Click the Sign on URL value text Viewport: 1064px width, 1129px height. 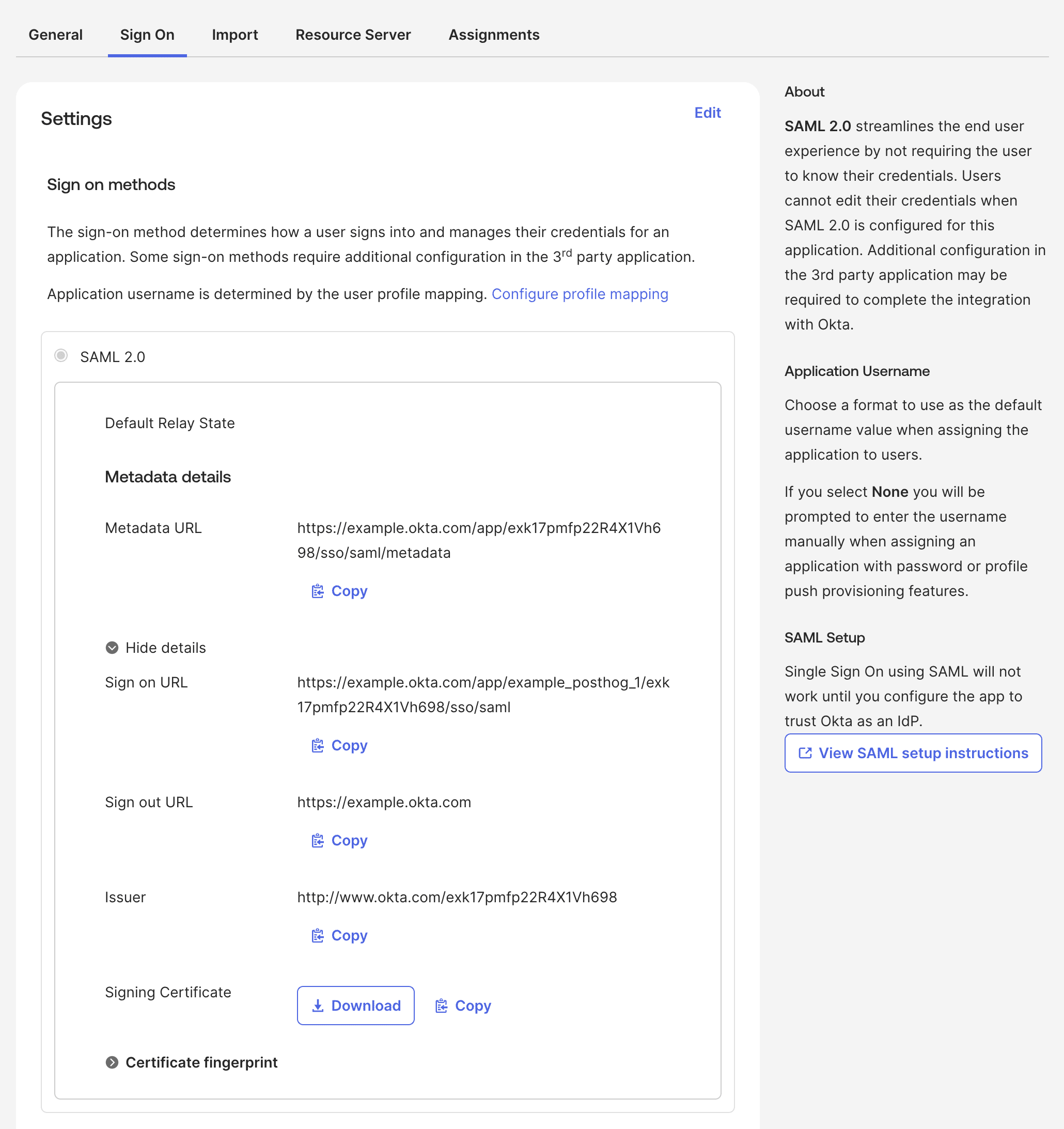tap(483, 695)
